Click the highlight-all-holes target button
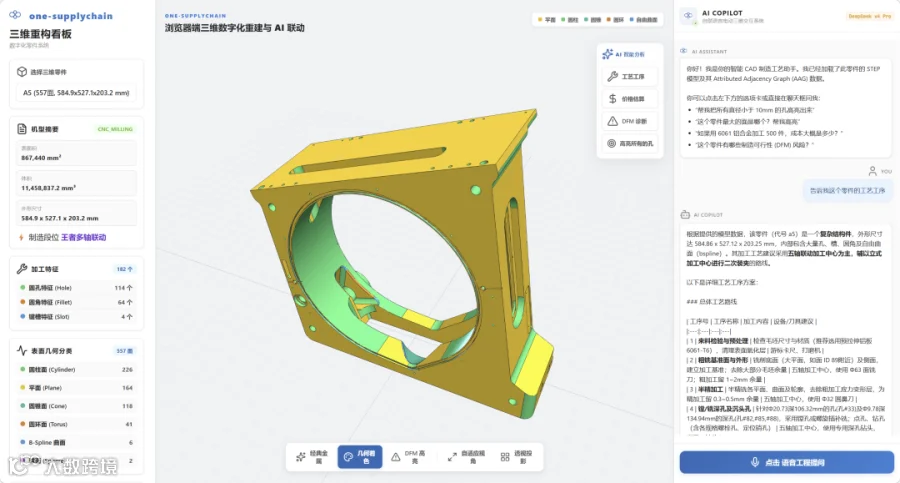 pos(630,144)
